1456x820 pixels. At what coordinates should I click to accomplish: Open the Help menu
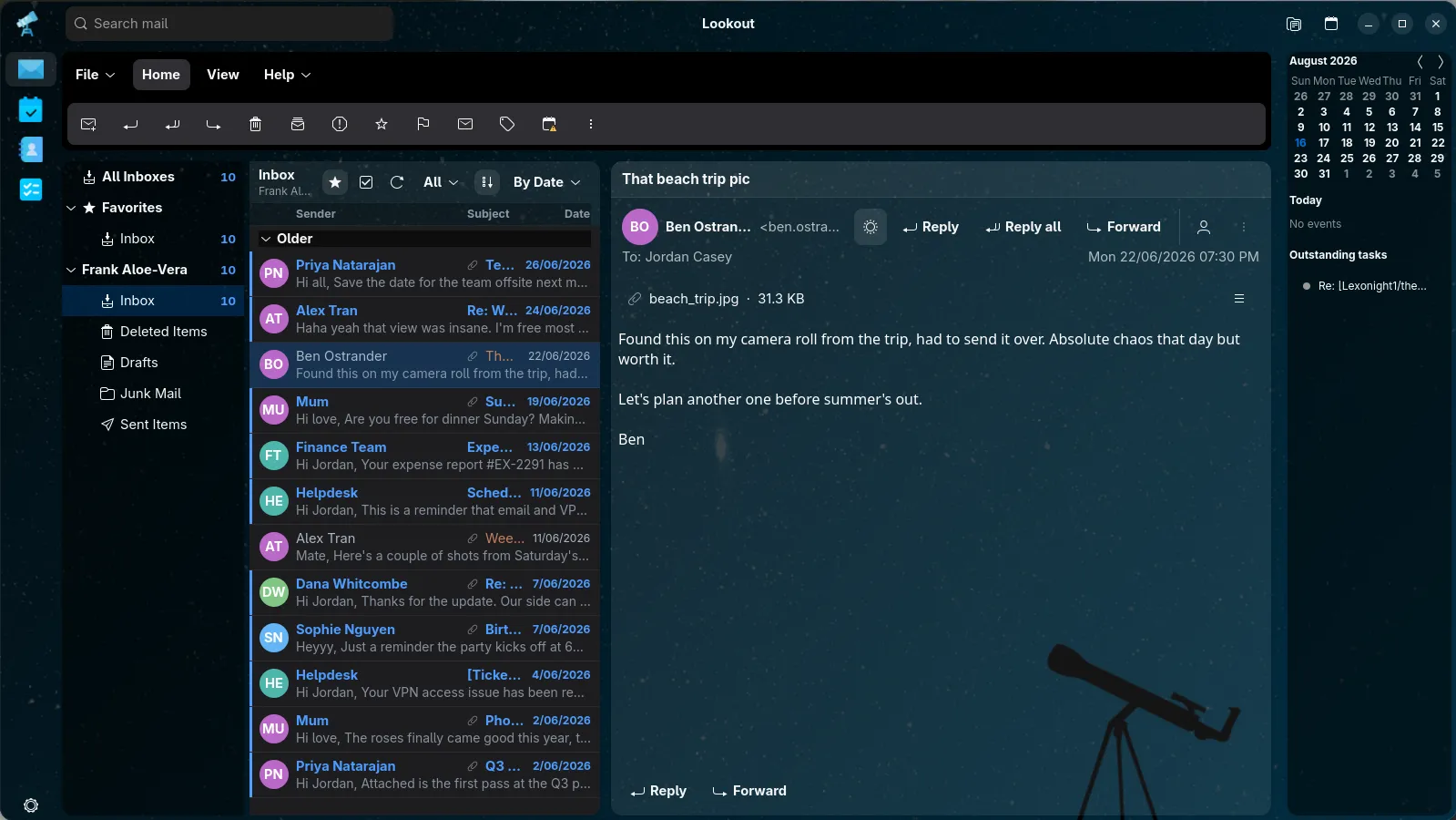coord(287,75)
